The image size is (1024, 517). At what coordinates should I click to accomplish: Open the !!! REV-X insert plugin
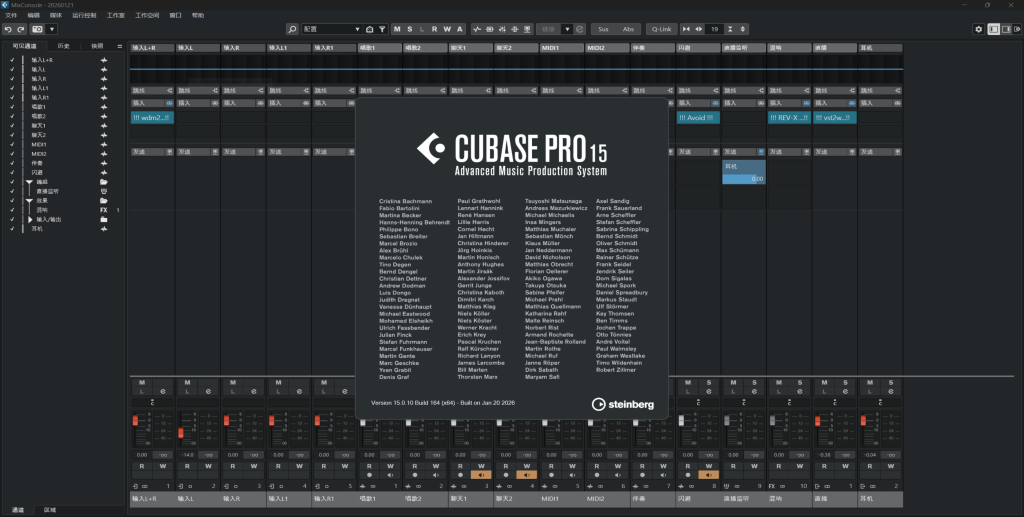click(x=789, y=118)
